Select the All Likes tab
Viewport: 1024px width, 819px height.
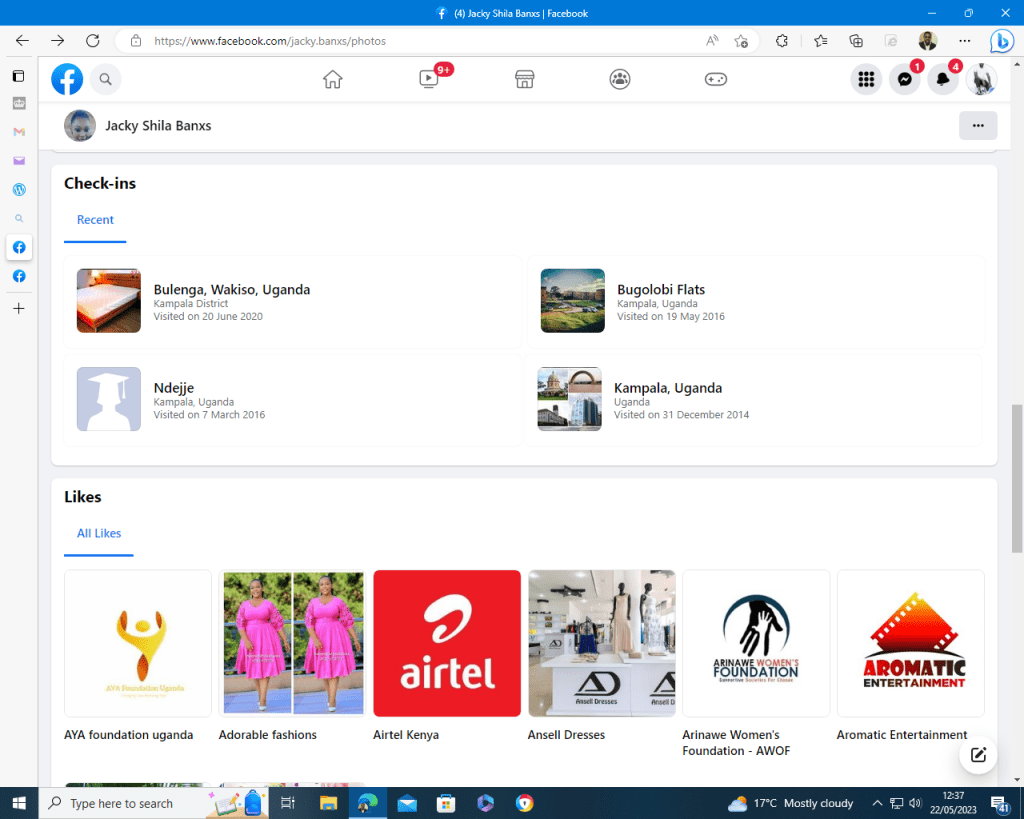click(99, 534)
